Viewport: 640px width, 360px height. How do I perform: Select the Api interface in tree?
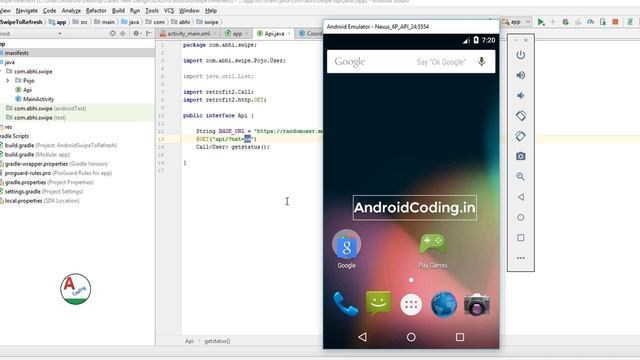[x=27, y=90]
